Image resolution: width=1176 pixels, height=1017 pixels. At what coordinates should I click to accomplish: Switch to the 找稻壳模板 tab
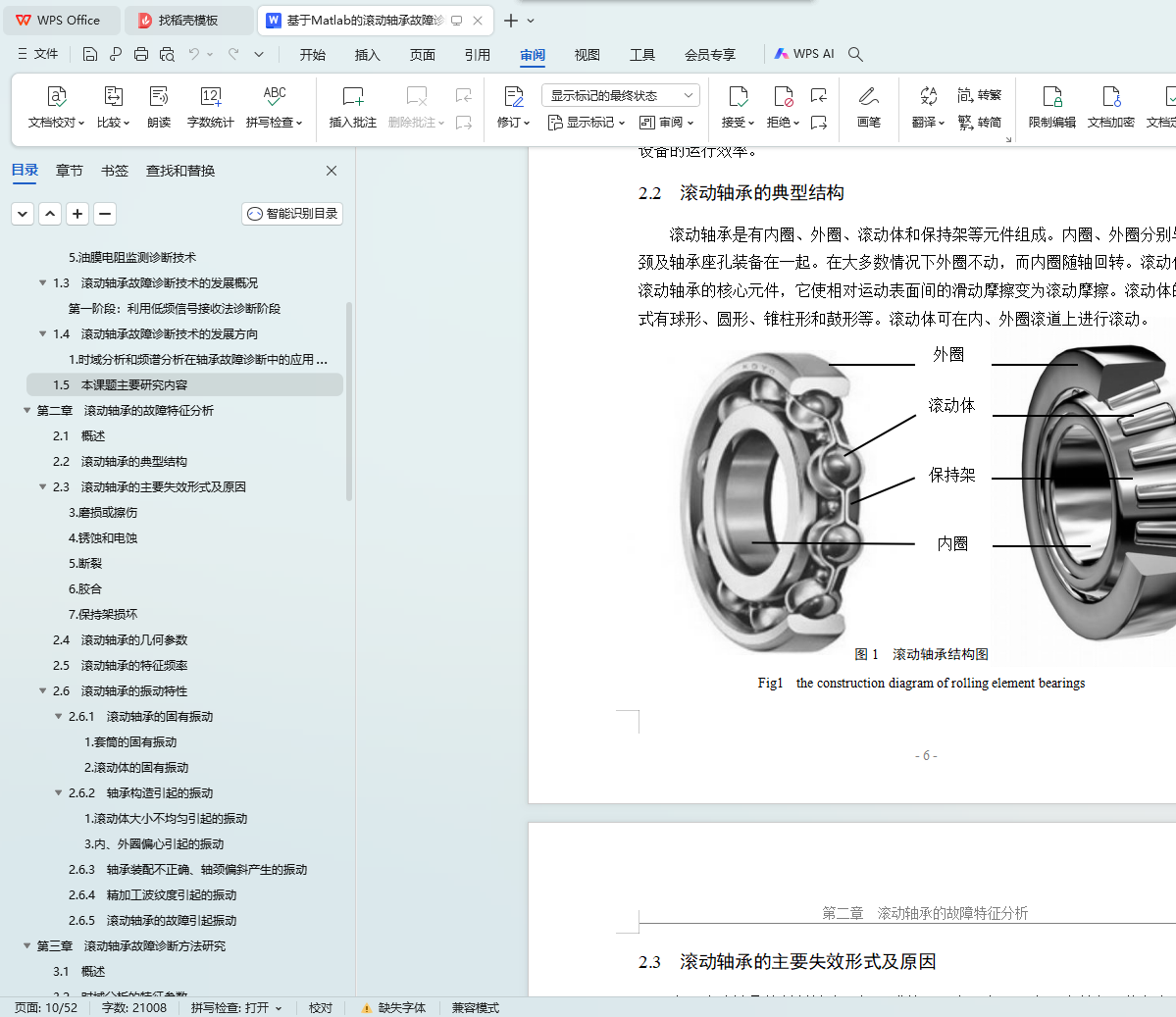187,21
